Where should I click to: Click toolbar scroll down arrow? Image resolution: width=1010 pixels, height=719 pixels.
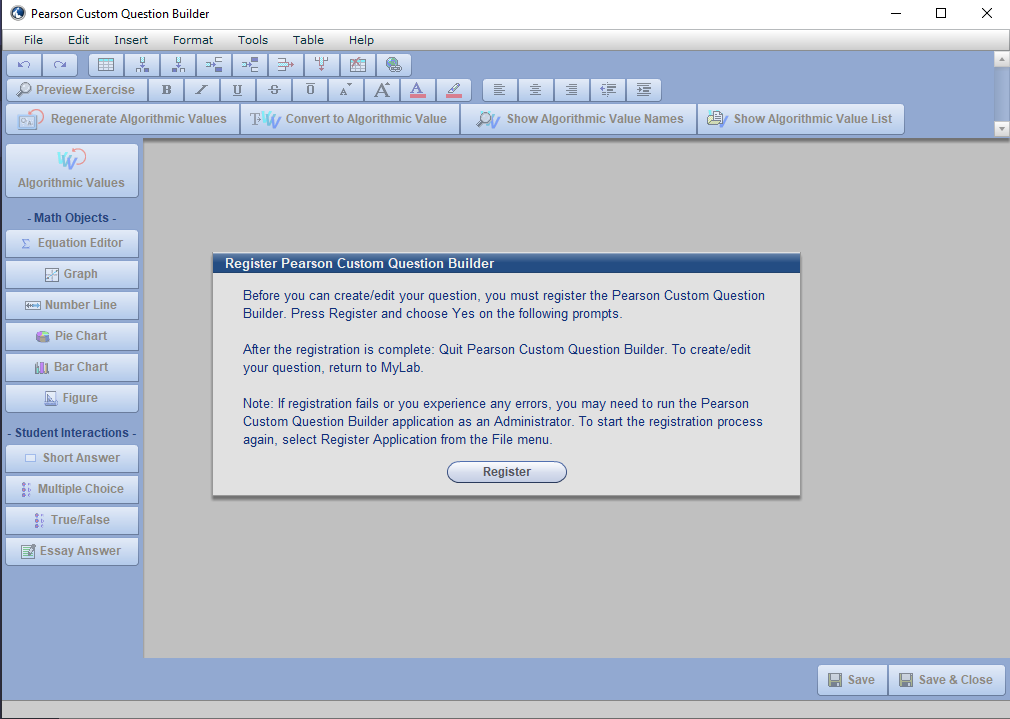pyautogui.click(x=1001, y=129)
